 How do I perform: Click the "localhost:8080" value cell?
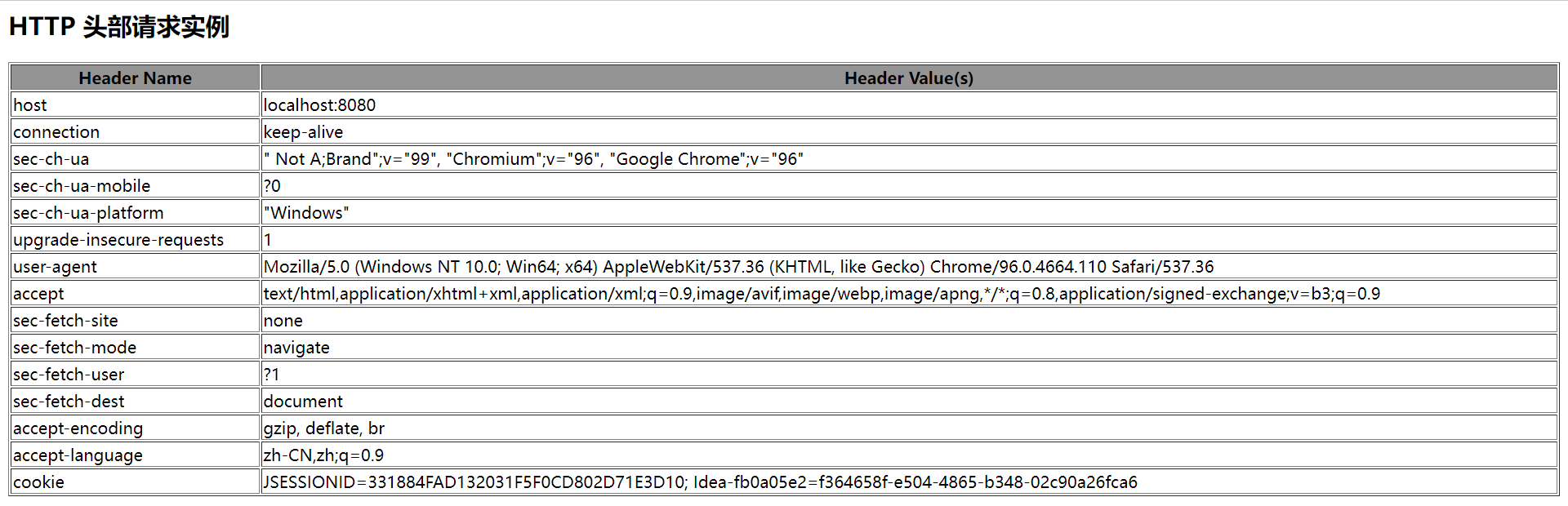tap(319, 105)
